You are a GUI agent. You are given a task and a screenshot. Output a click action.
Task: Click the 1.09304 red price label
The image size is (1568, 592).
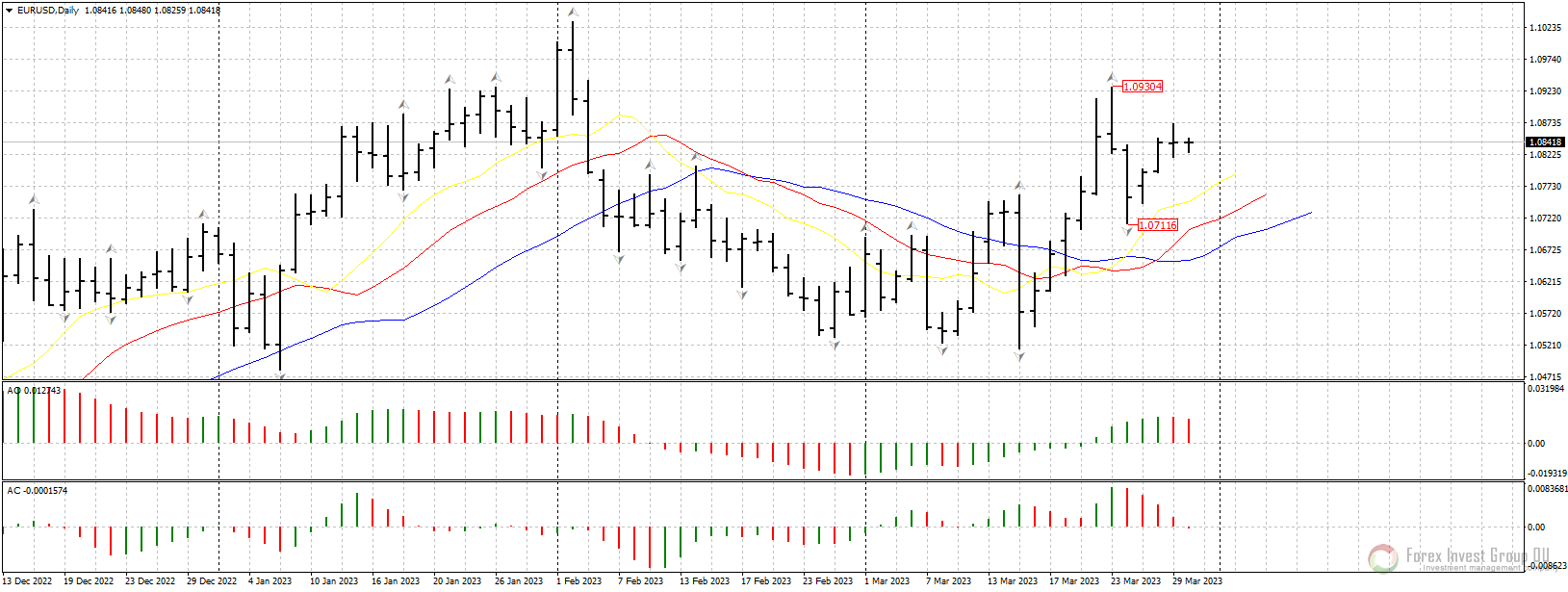point(1143,87)
